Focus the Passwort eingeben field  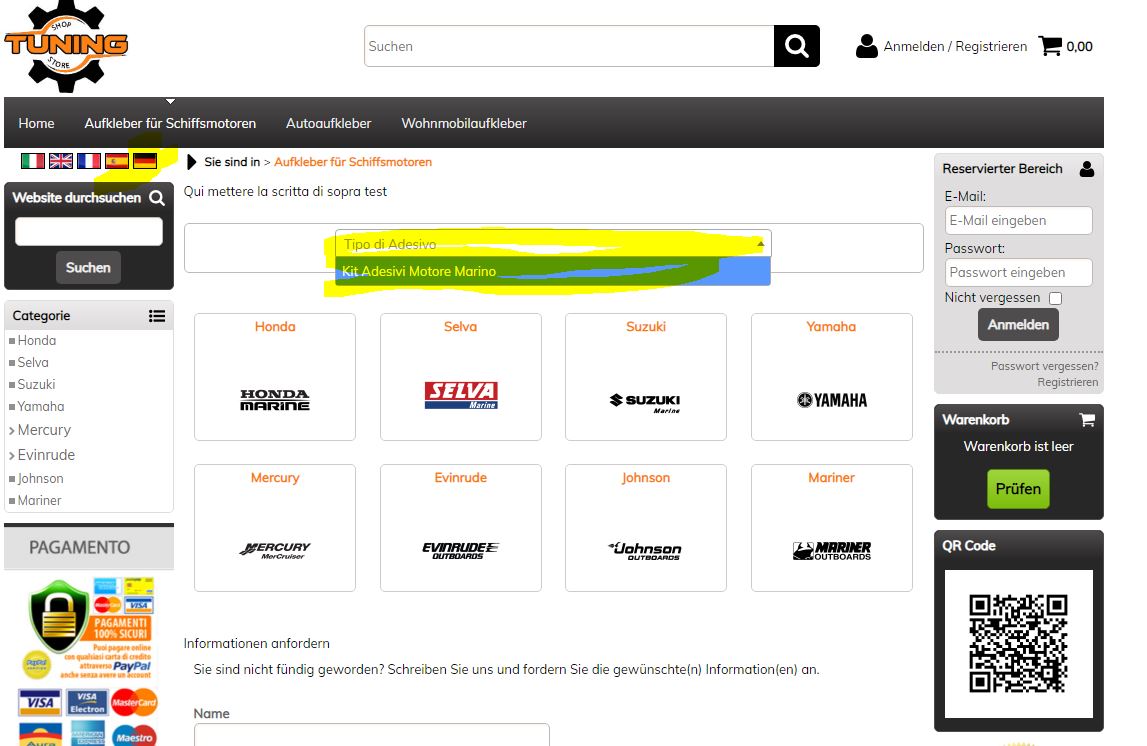[1018, 273]
